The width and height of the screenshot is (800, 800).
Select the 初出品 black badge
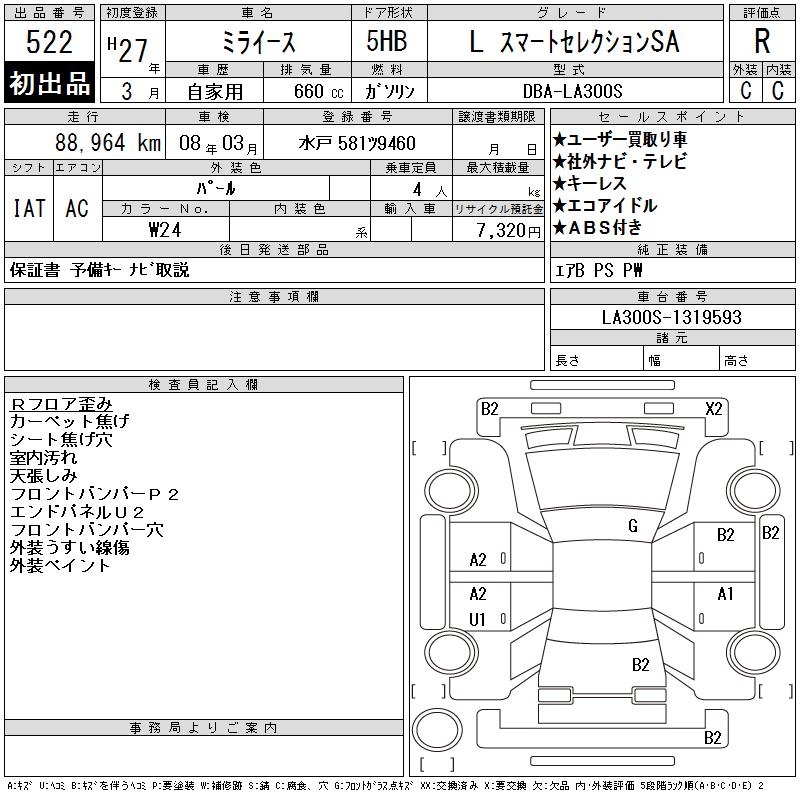tap(49, 83)
